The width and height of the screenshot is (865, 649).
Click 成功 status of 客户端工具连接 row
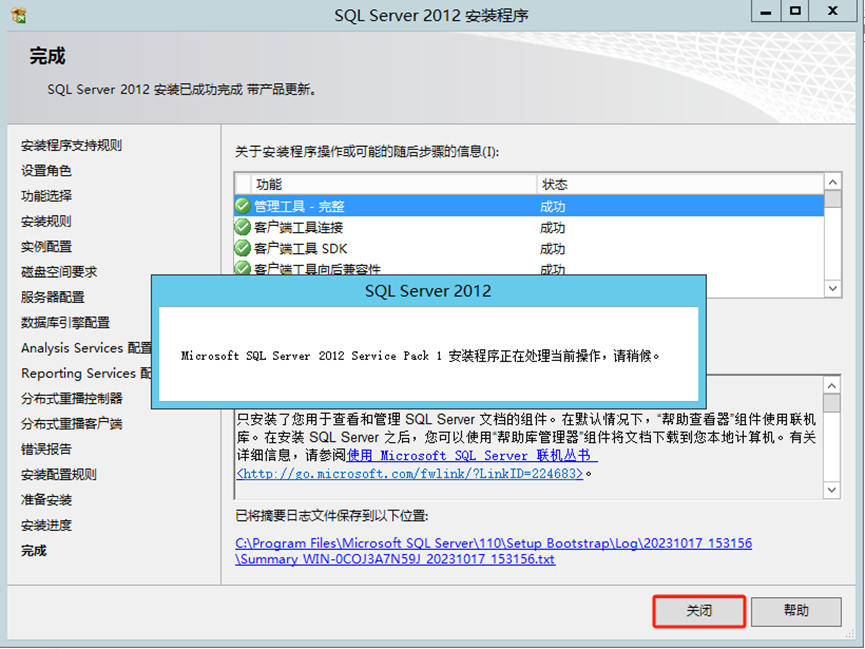pos(552,227)
